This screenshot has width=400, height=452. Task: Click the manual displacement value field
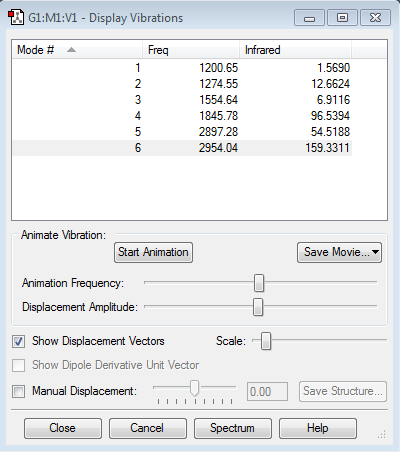[x=267, y=391]
